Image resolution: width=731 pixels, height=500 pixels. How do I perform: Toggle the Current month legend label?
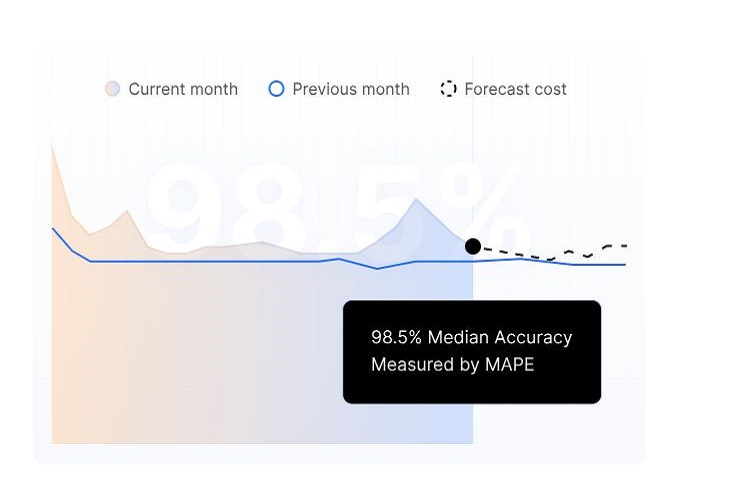tap(183, 89)
